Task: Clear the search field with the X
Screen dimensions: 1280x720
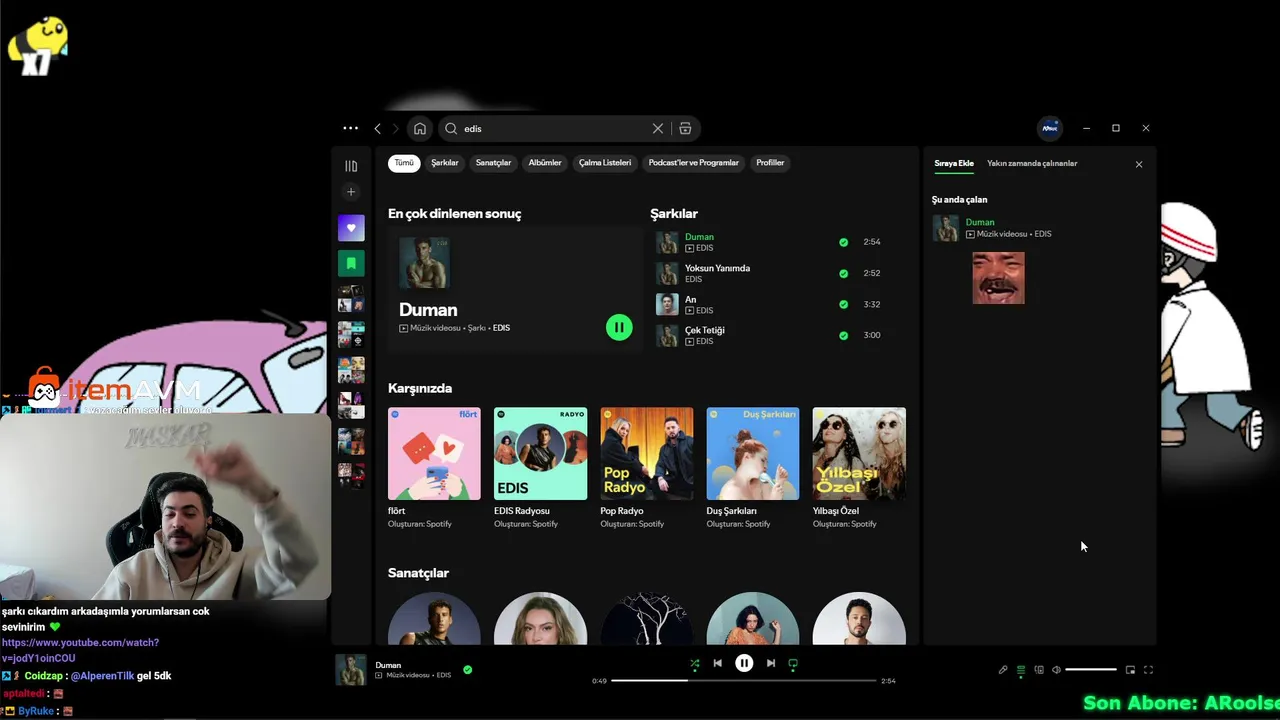Action: 657,128
